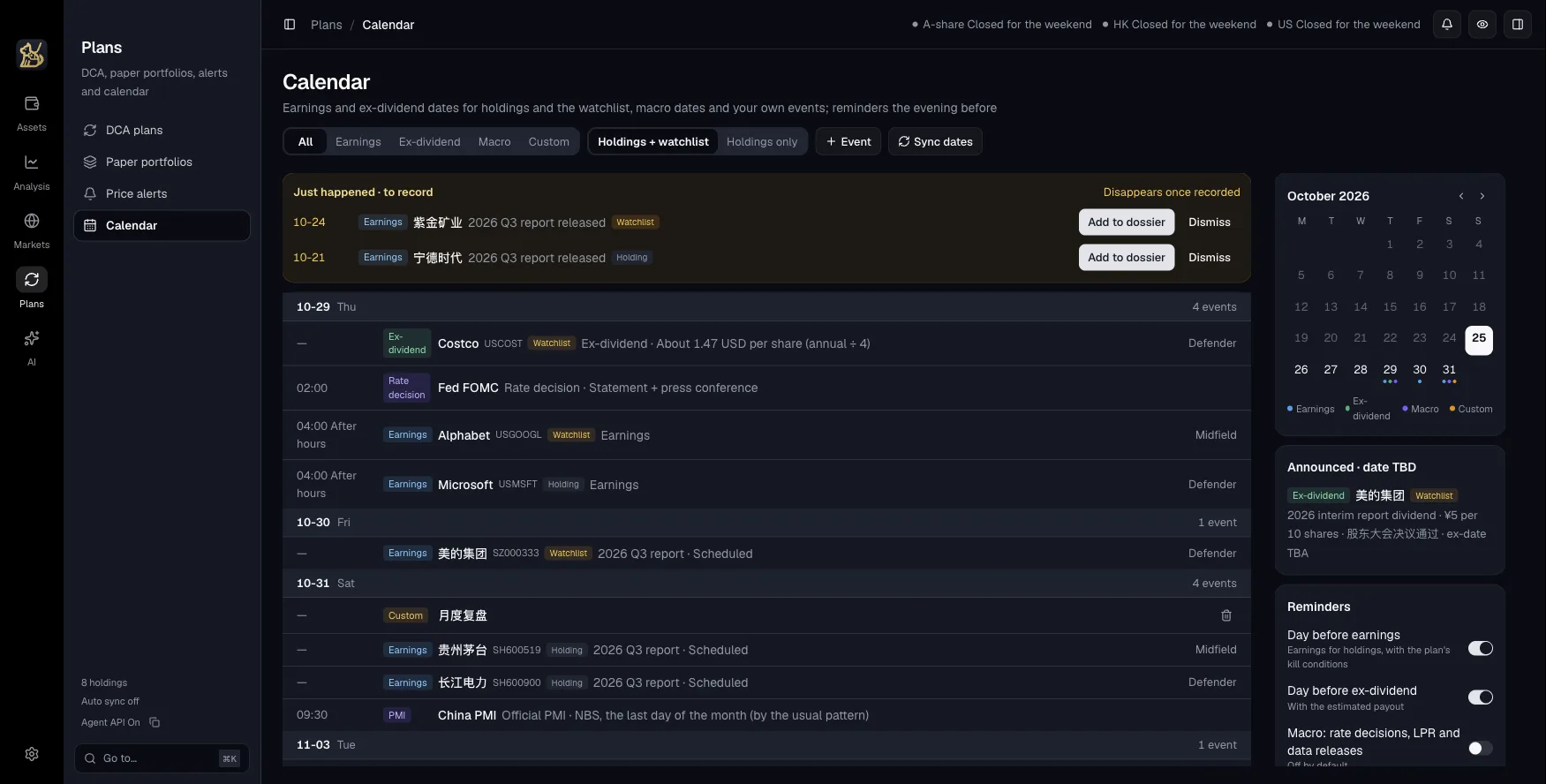Click the app logo icon
Image resolution: width=1546 pixels, height=784 pixels.
(32, 54)
